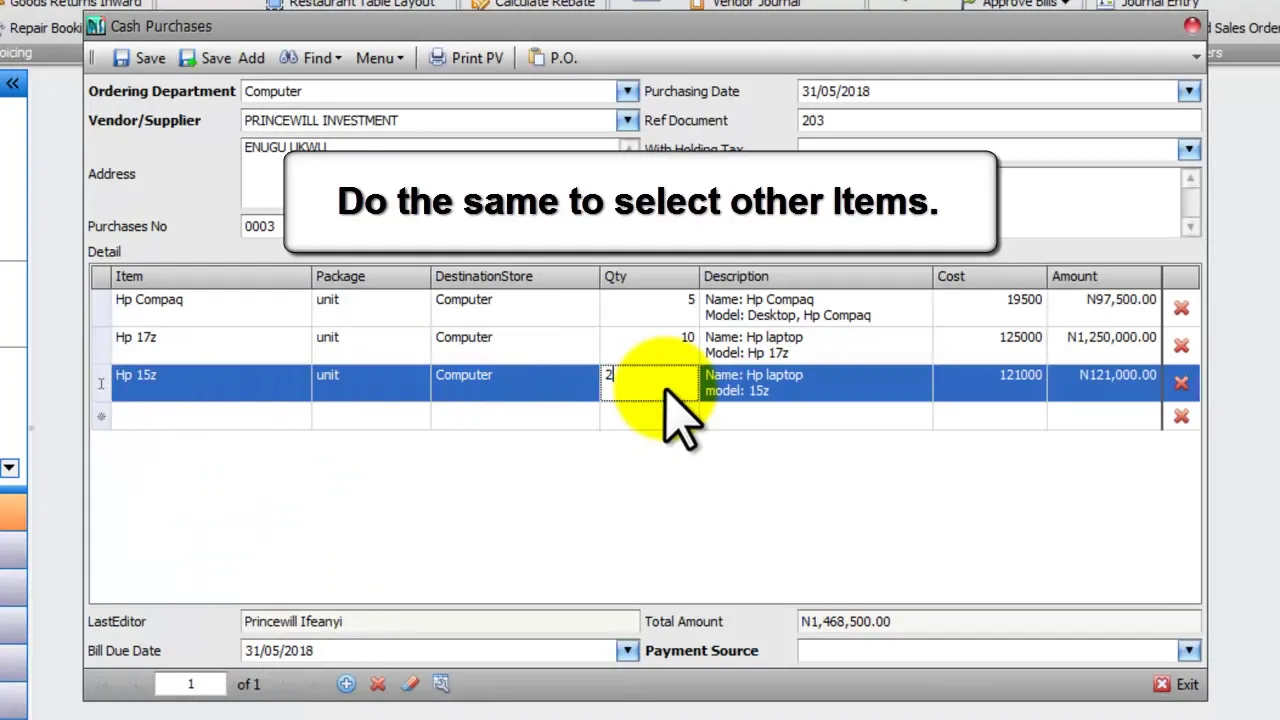Click the Bill Due Date field 31/05/2018

coord(429,651)
